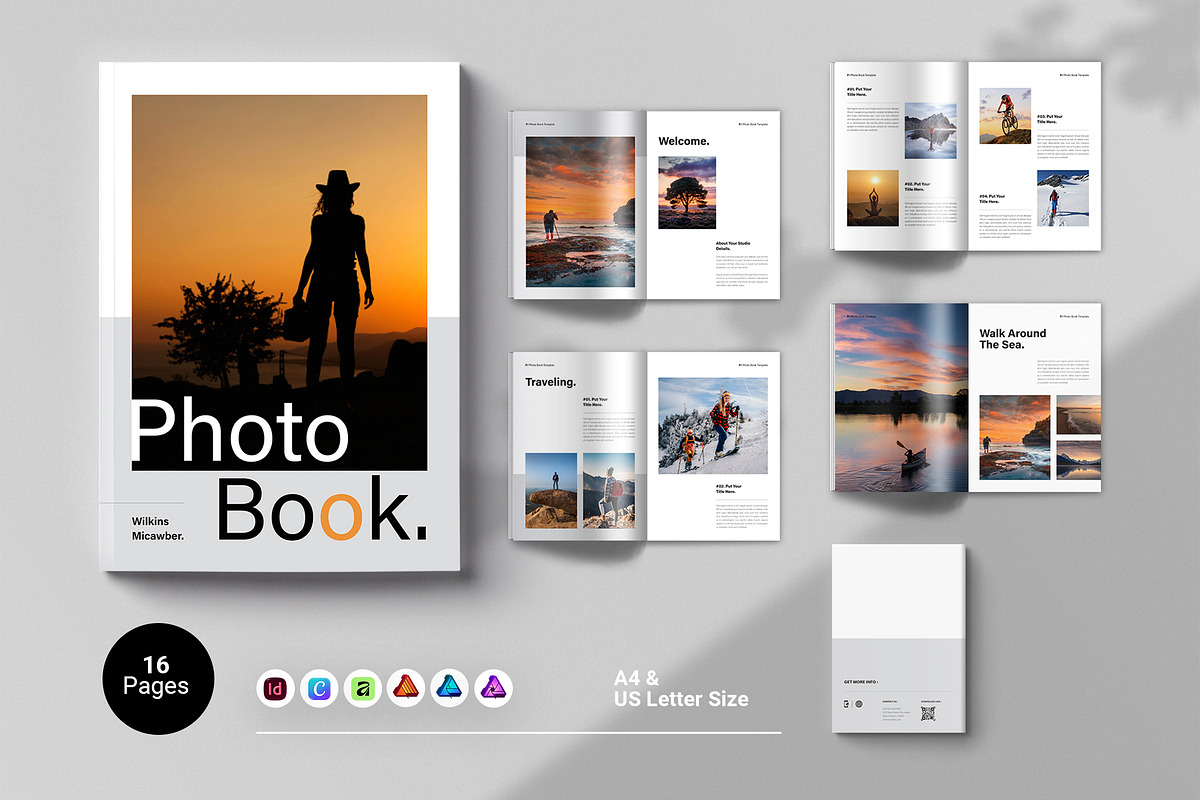
Task: Select the cover silhouette woman photo
Action: click(x=280, y=283)
